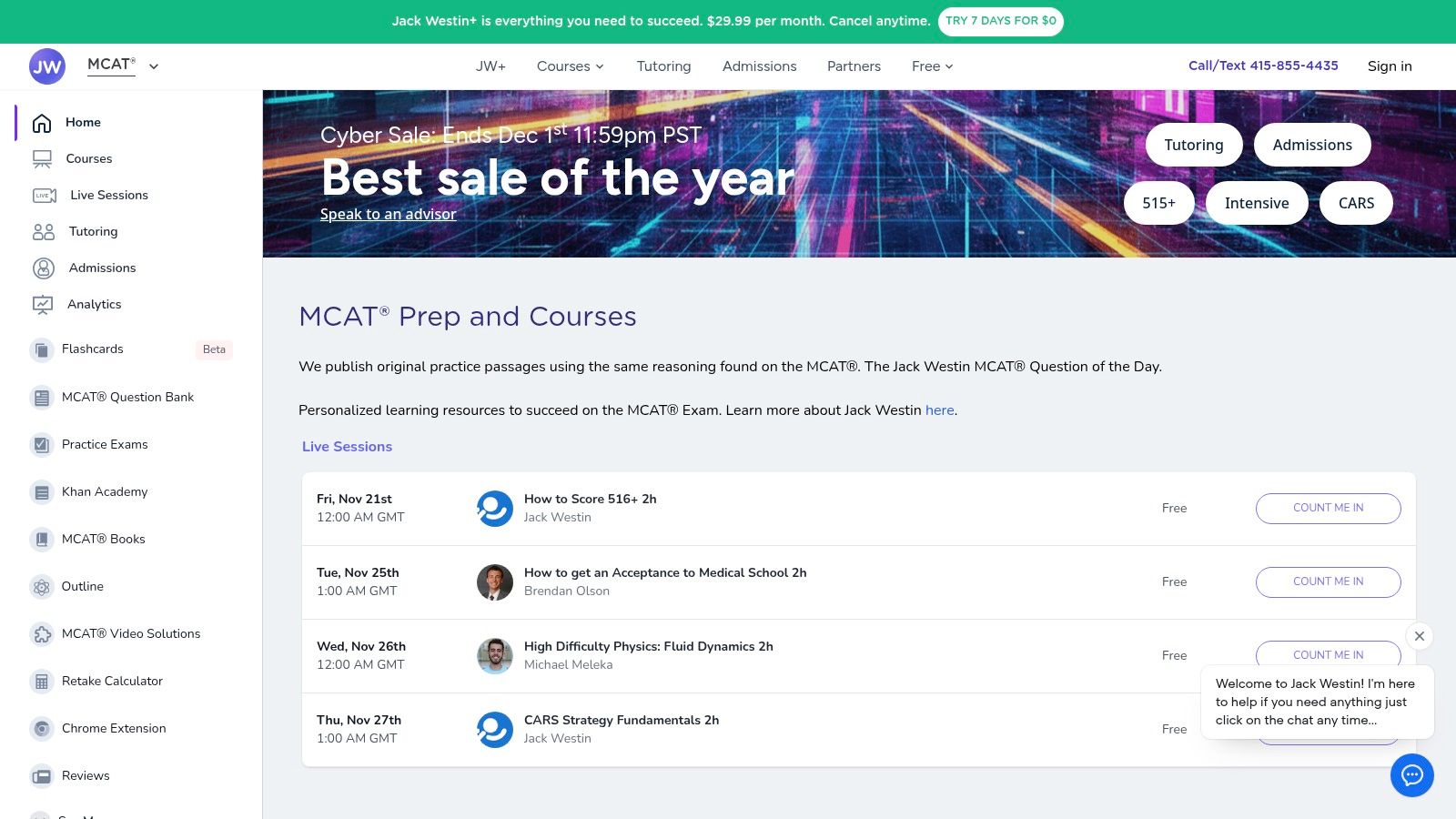Open the Free menu dropdown

(932, 66)
